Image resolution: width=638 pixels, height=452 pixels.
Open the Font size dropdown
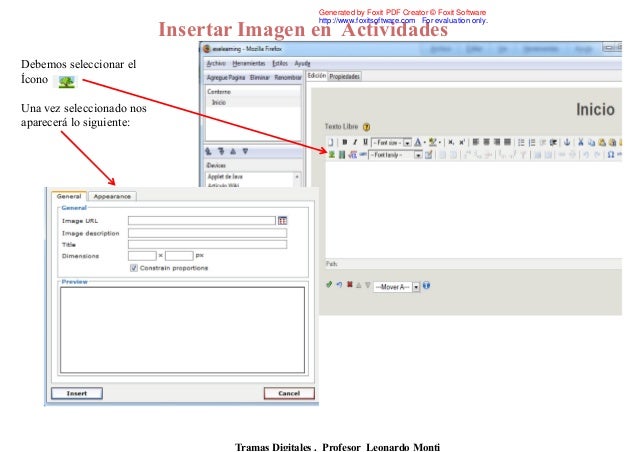(x=391, y=143)
